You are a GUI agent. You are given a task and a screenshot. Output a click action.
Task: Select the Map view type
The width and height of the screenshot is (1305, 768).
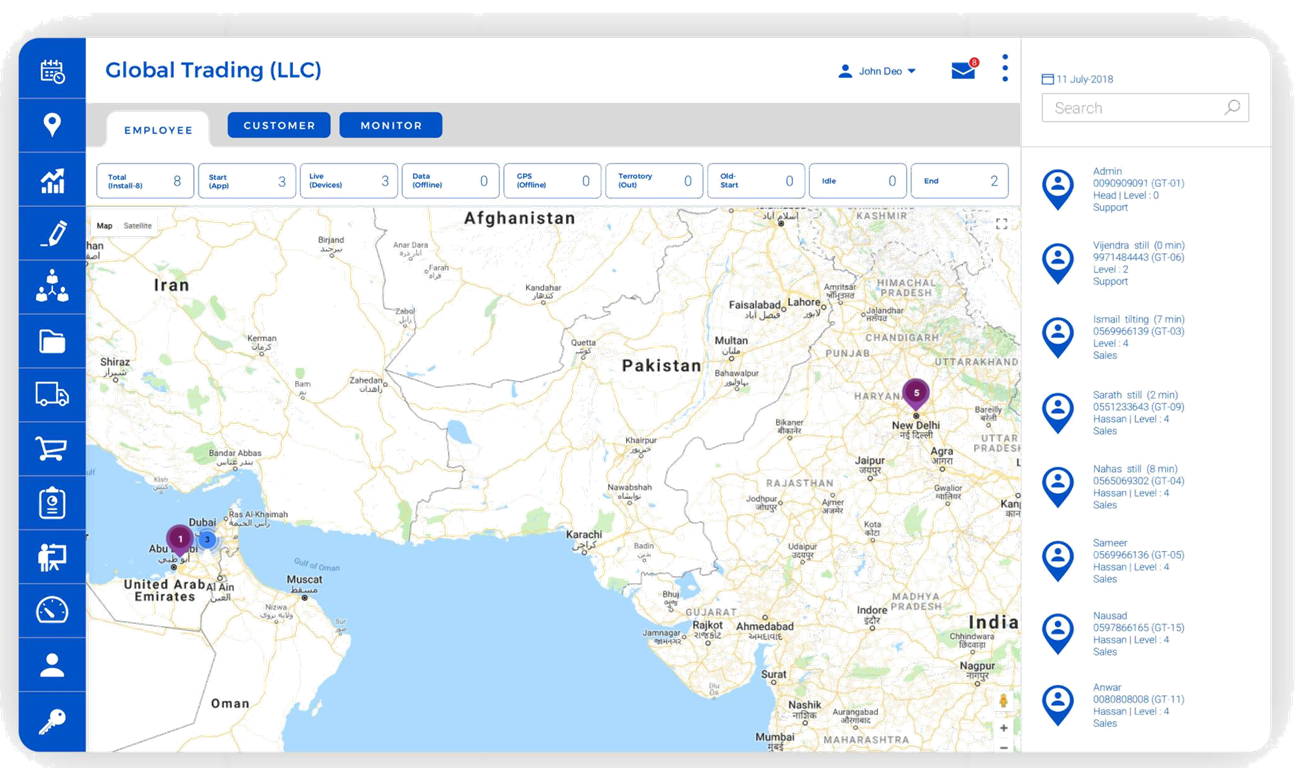point(104,226)
